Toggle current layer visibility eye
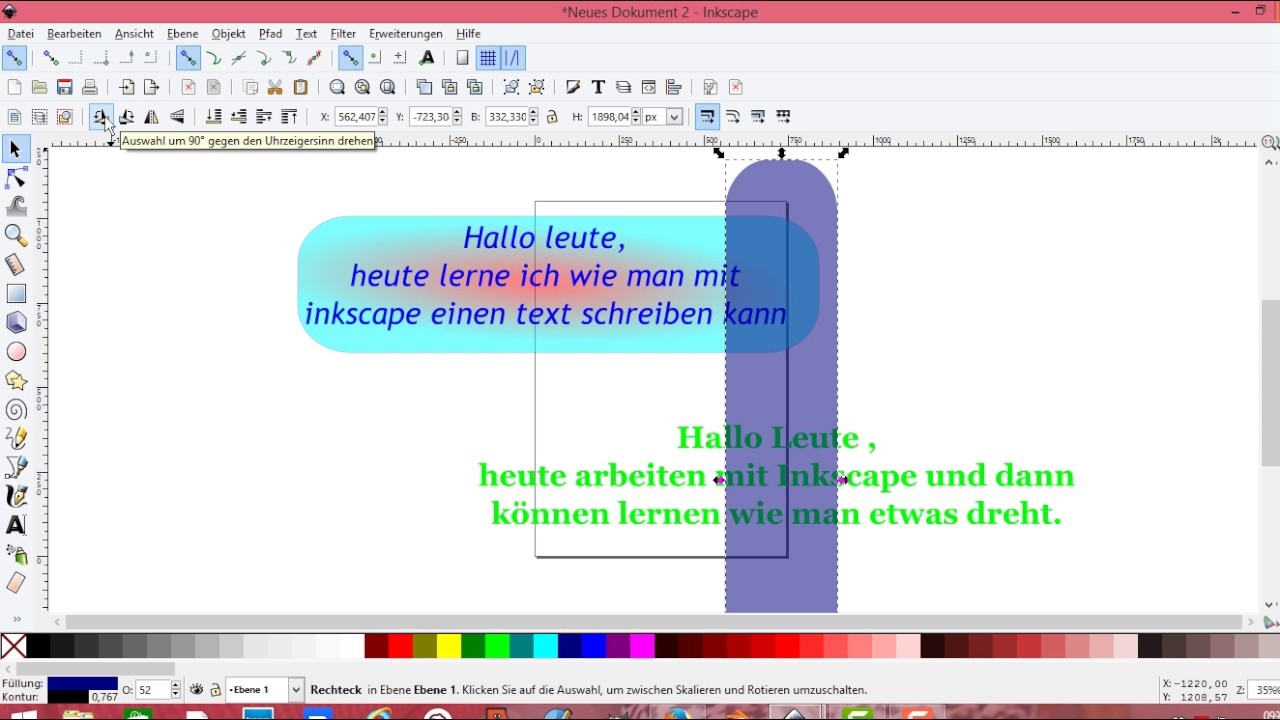 point(197,690)
